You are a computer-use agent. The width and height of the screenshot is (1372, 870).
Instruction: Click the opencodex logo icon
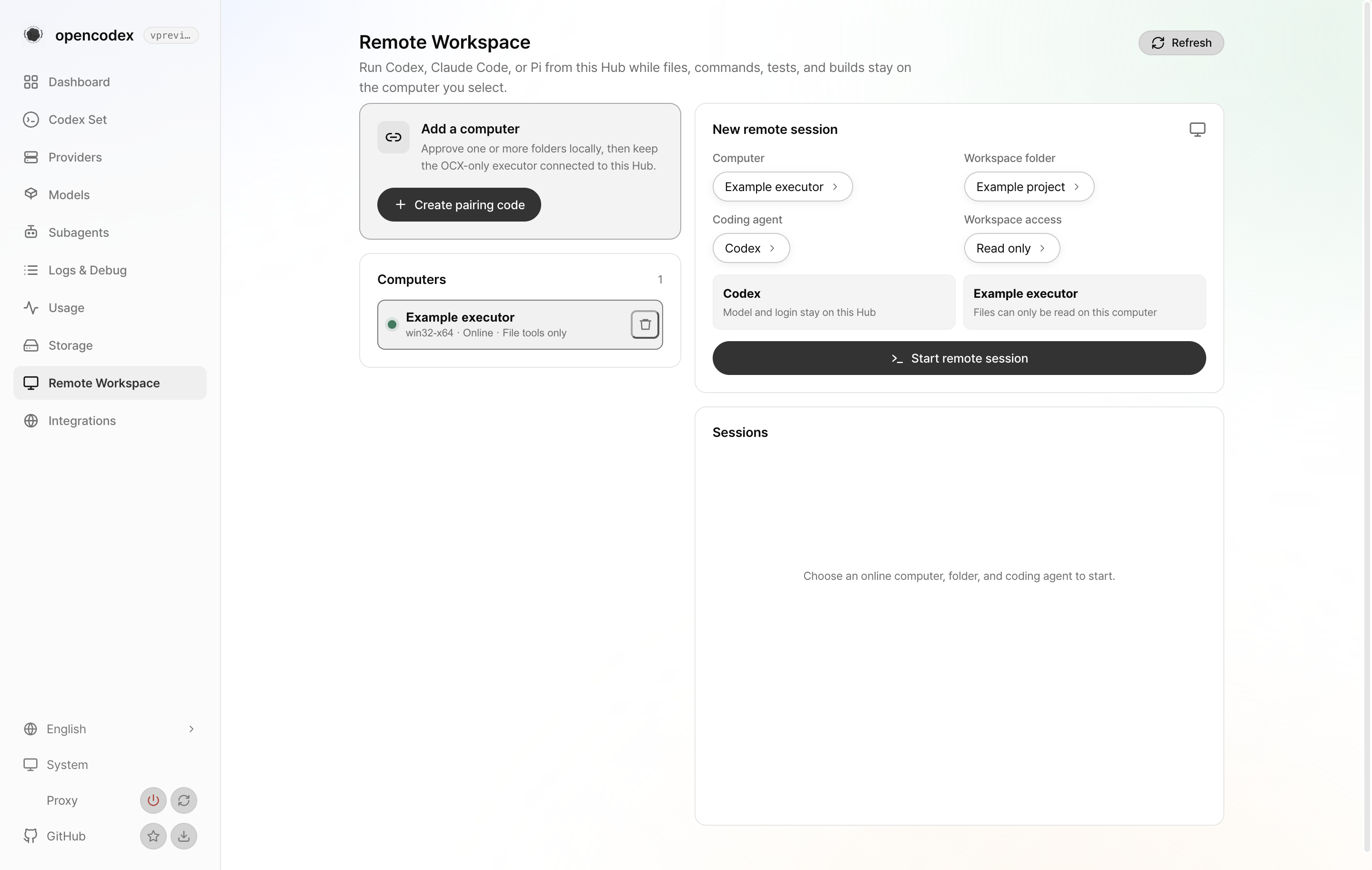[33, 35]
